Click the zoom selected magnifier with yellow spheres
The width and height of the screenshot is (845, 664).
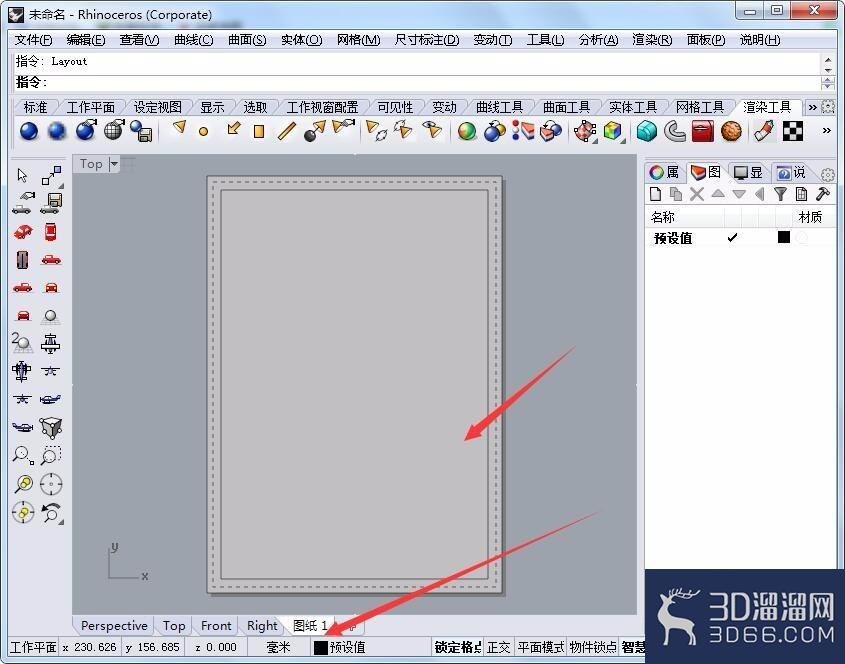[23, 484]
